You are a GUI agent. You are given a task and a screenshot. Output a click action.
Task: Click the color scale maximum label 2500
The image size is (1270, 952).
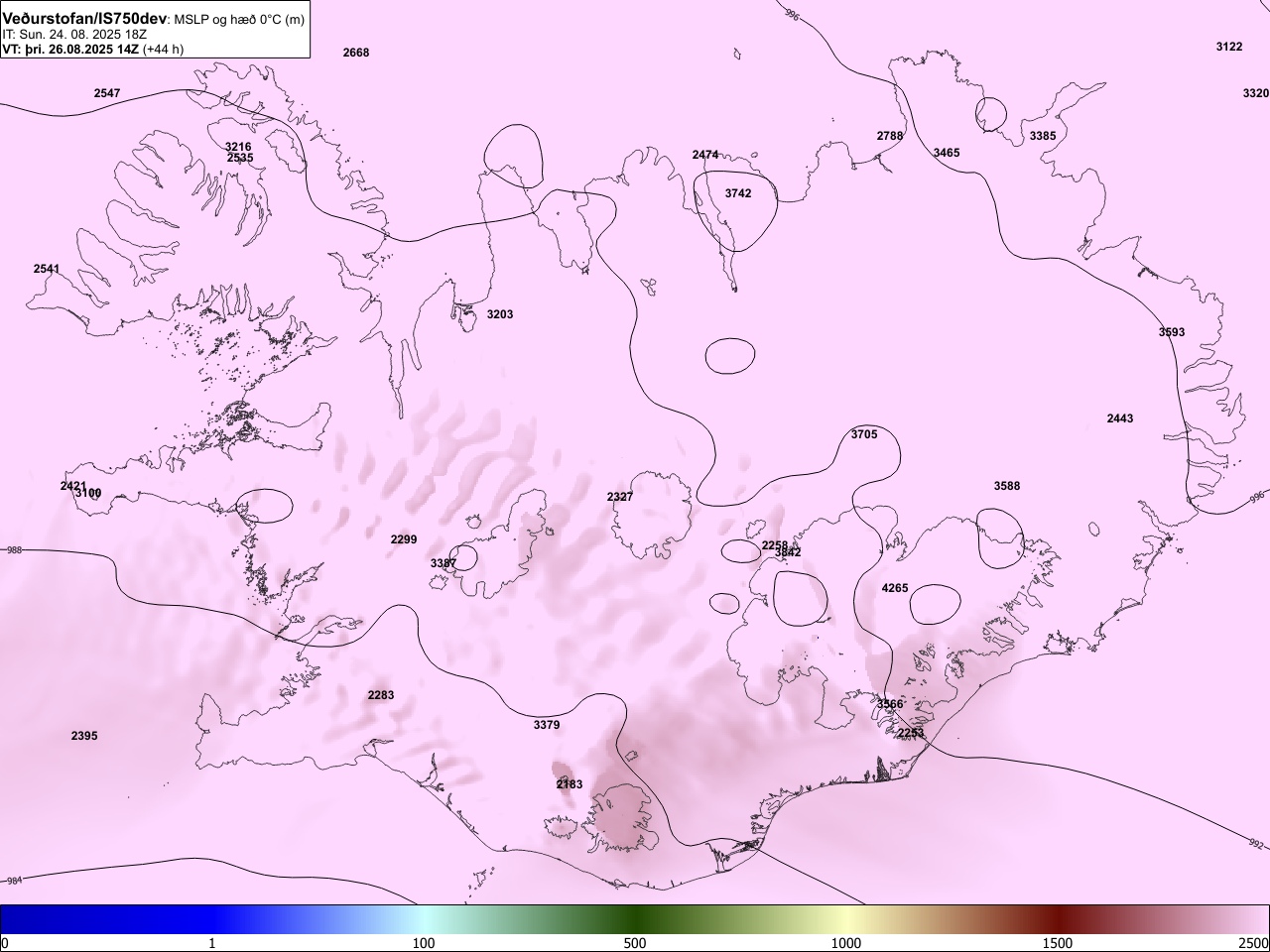click(1253, 943)
